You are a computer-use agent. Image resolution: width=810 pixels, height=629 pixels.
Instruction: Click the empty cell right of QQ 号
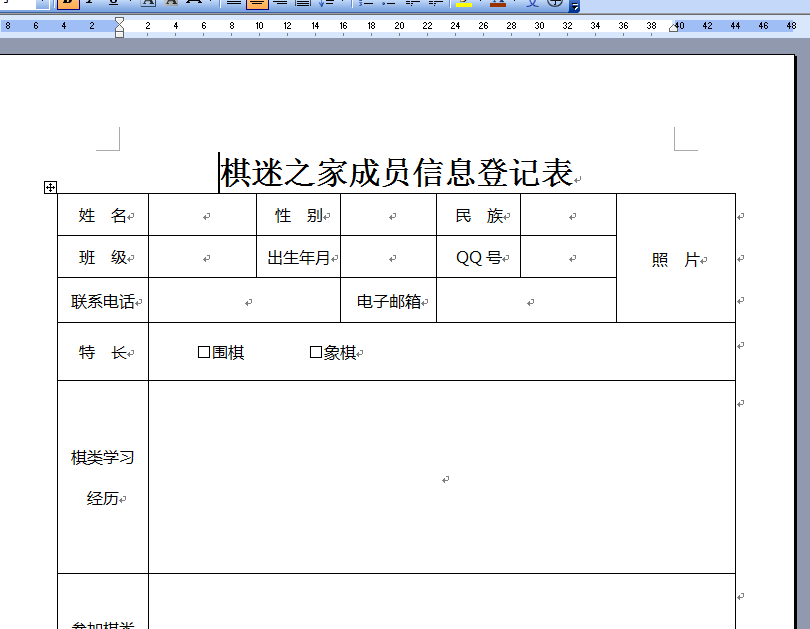click(x=568, y=257)
